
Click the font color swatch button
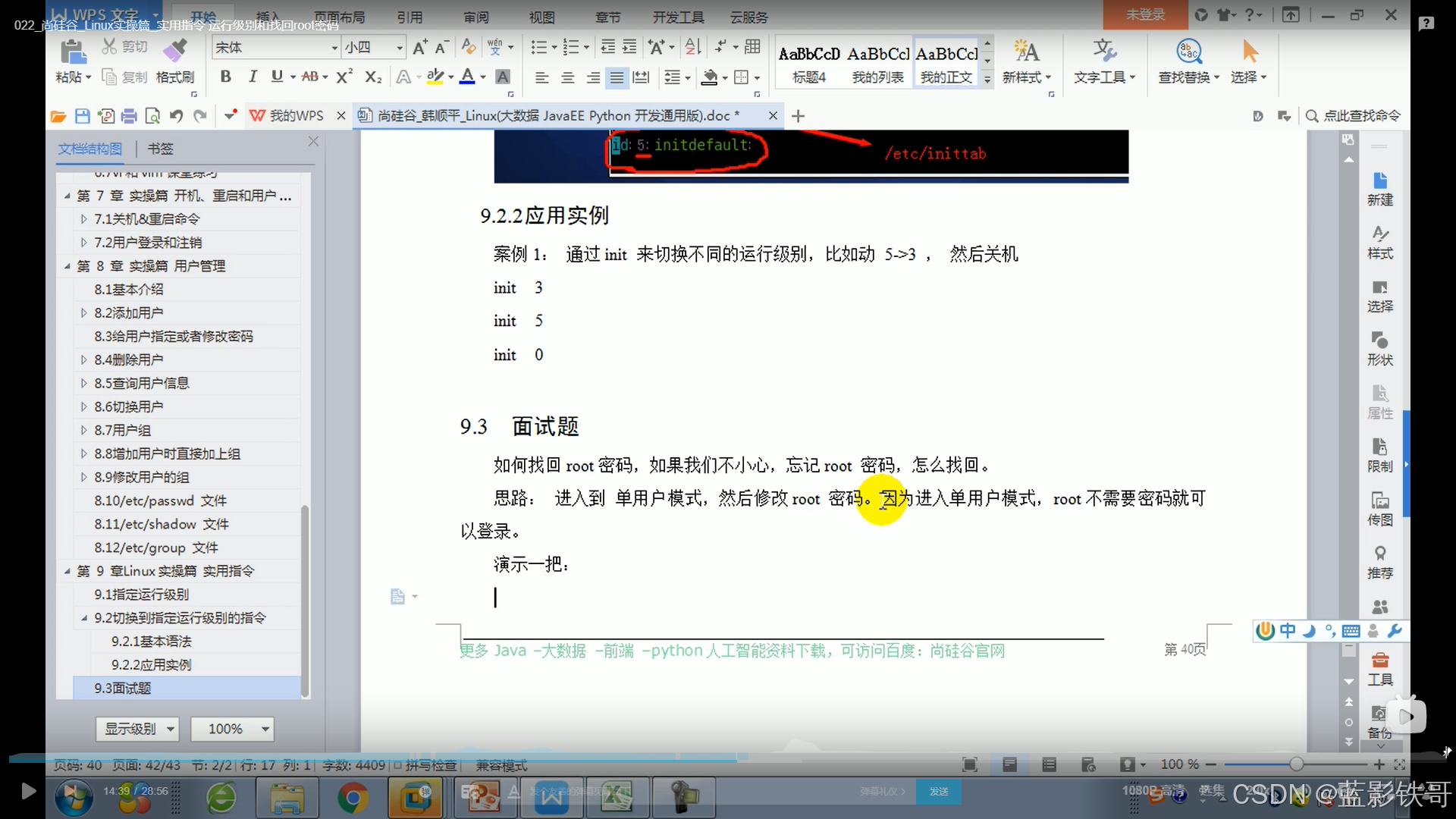[x=467, y=77]
